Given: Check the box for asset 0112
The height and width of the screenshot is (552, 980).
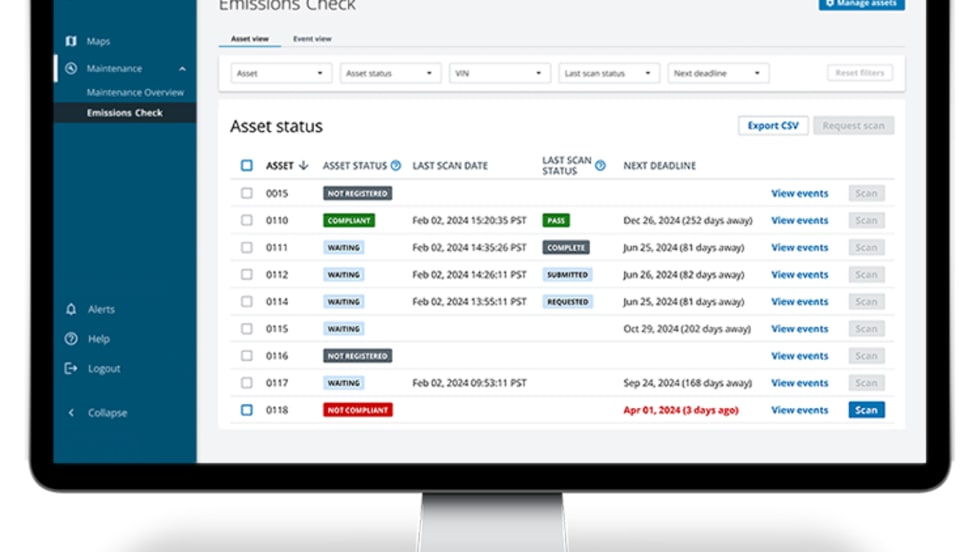Looking at the screenshot, I should pos(247,274).
